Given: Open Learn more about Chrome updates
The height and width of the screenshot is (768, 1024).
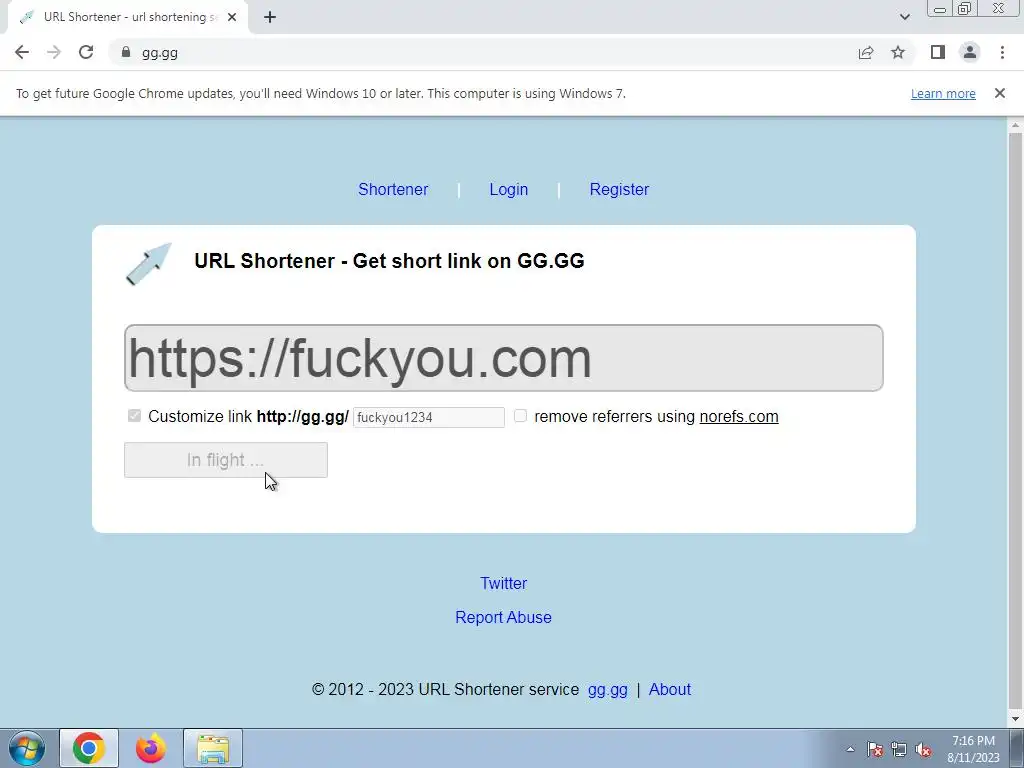Looking at the screenshot, I should pyautogui.click(x=943, y=93).
